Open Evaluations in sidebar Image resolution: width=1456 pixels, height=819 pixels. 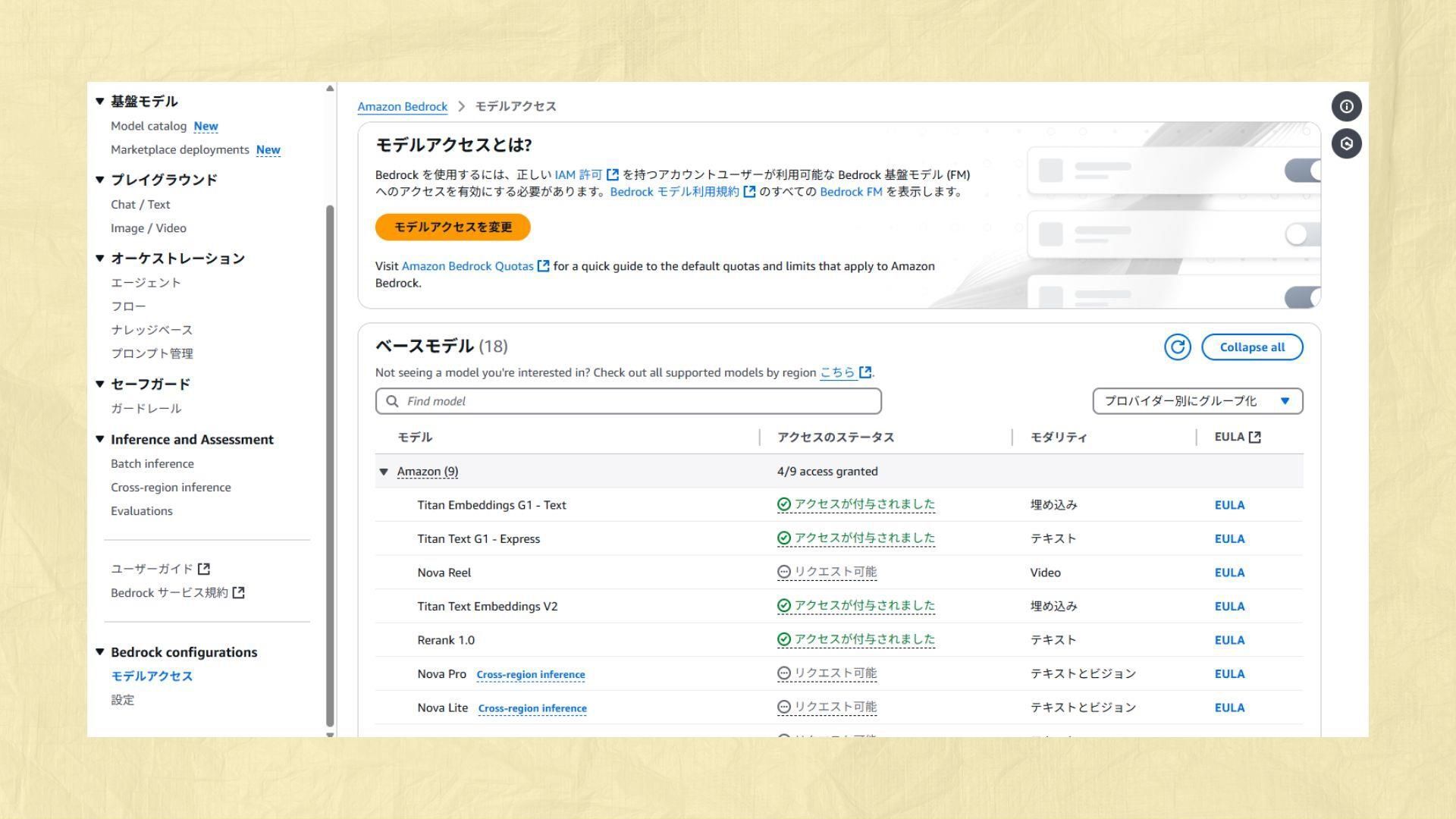coord(142,511)
